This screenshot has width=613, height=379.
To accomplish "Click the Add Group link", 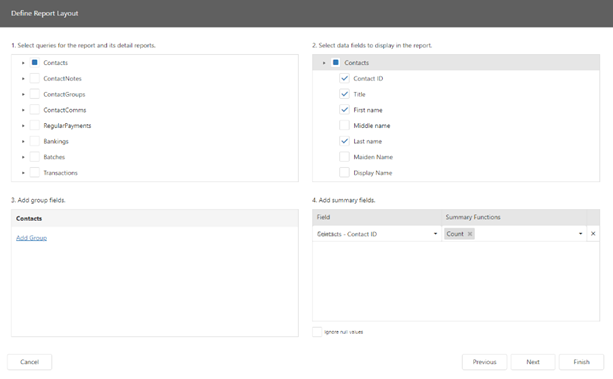I will [31, 238].
